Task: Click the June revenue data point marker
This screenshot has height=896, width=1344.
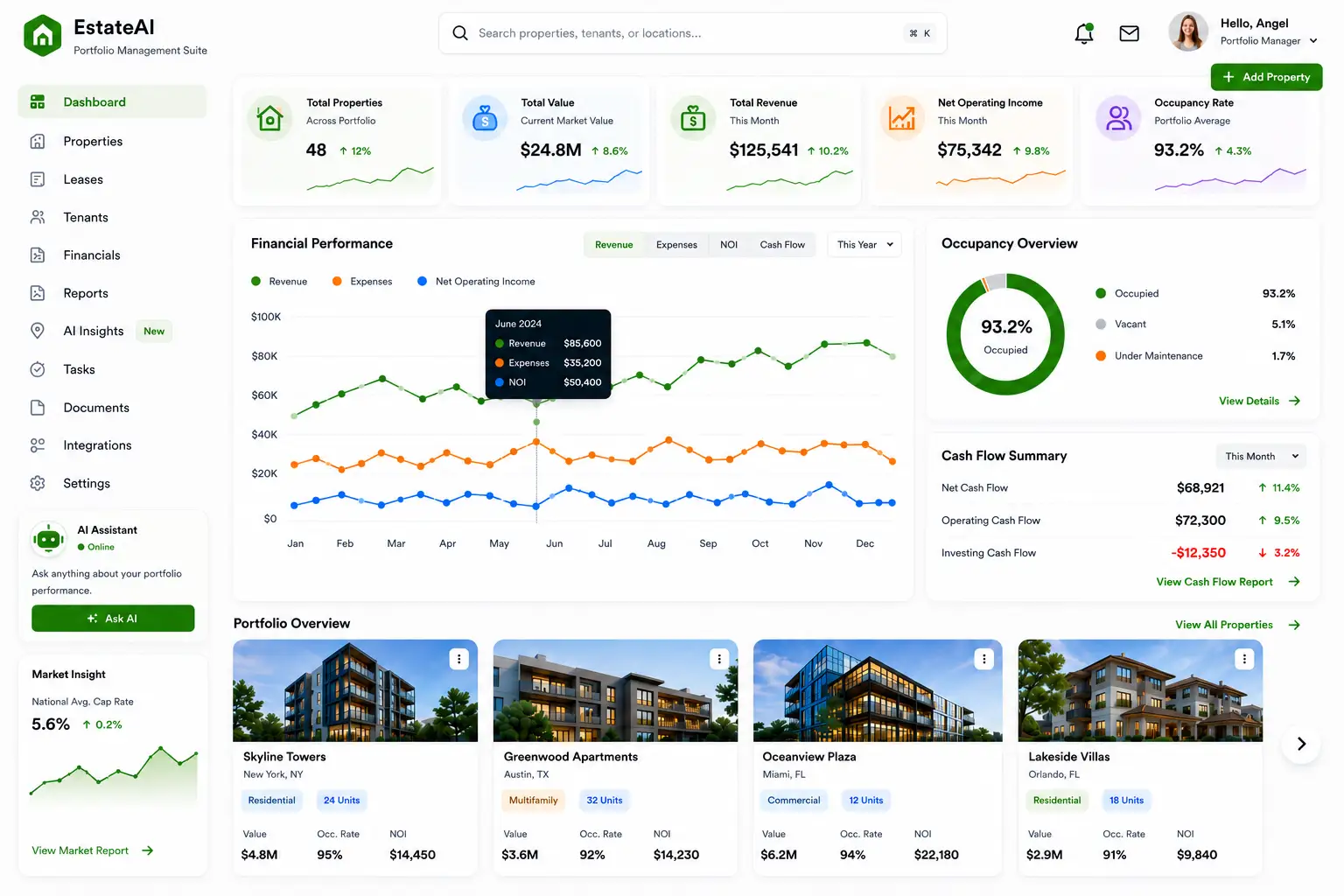Action: [536, 402]
